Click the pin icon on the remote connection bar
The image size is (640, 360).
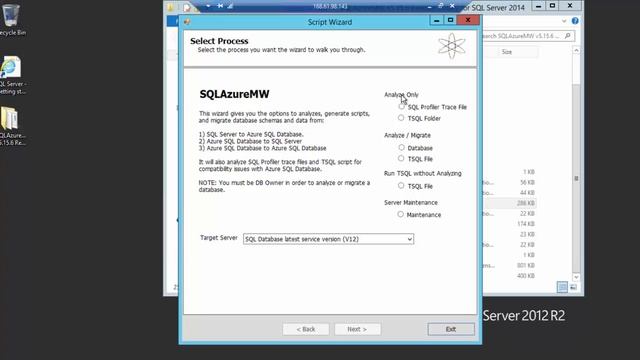[x=220, y=6]
